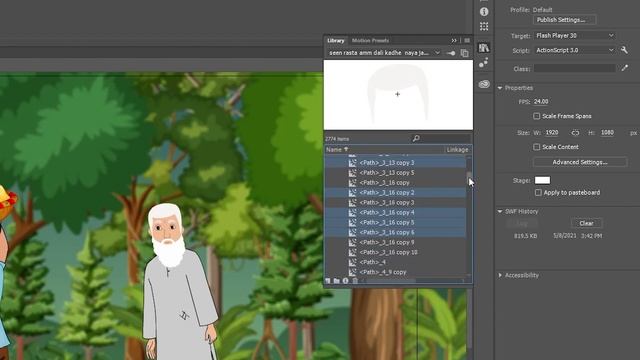Click the Publish Settings button
This screenshot has width=640, height=360.
[564, 20]
